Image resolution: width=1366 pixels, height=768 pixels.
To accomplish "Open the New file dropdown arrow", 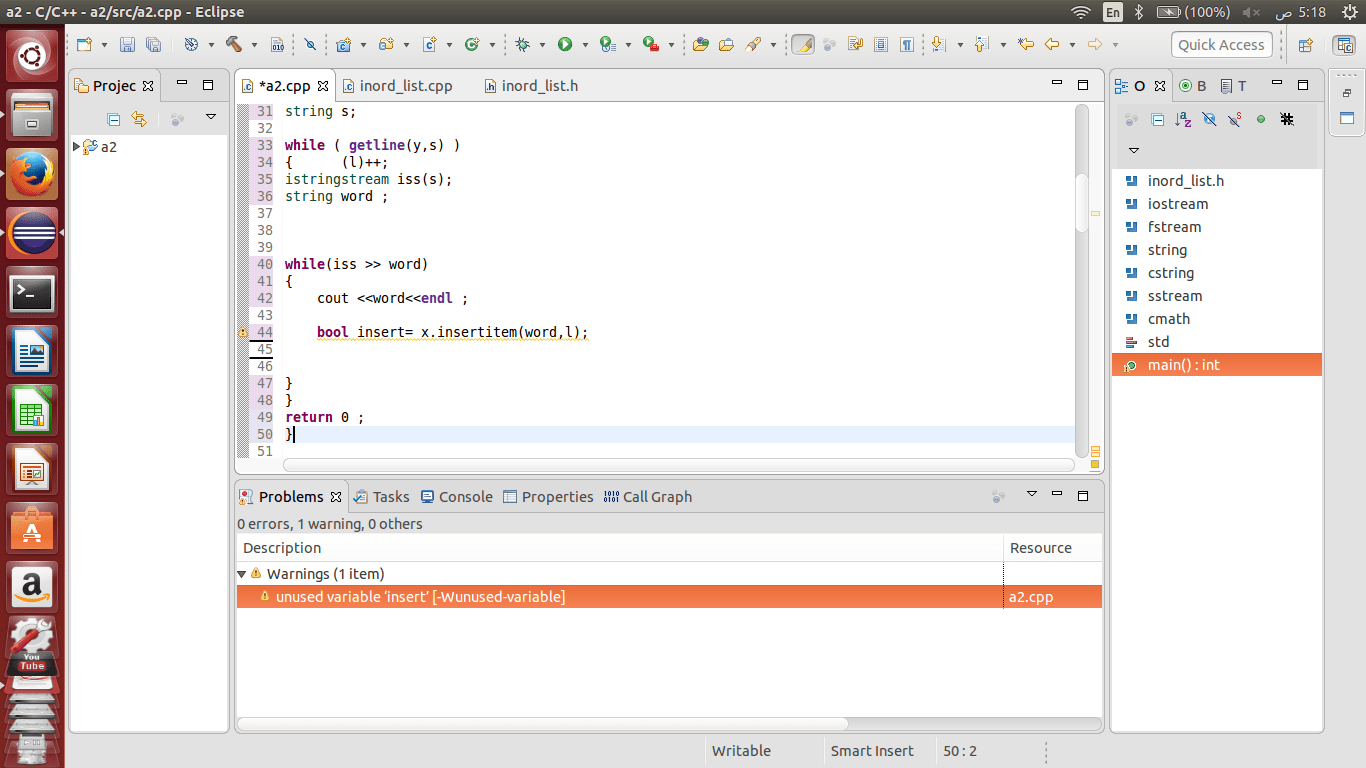I will [x=104, y=44].
